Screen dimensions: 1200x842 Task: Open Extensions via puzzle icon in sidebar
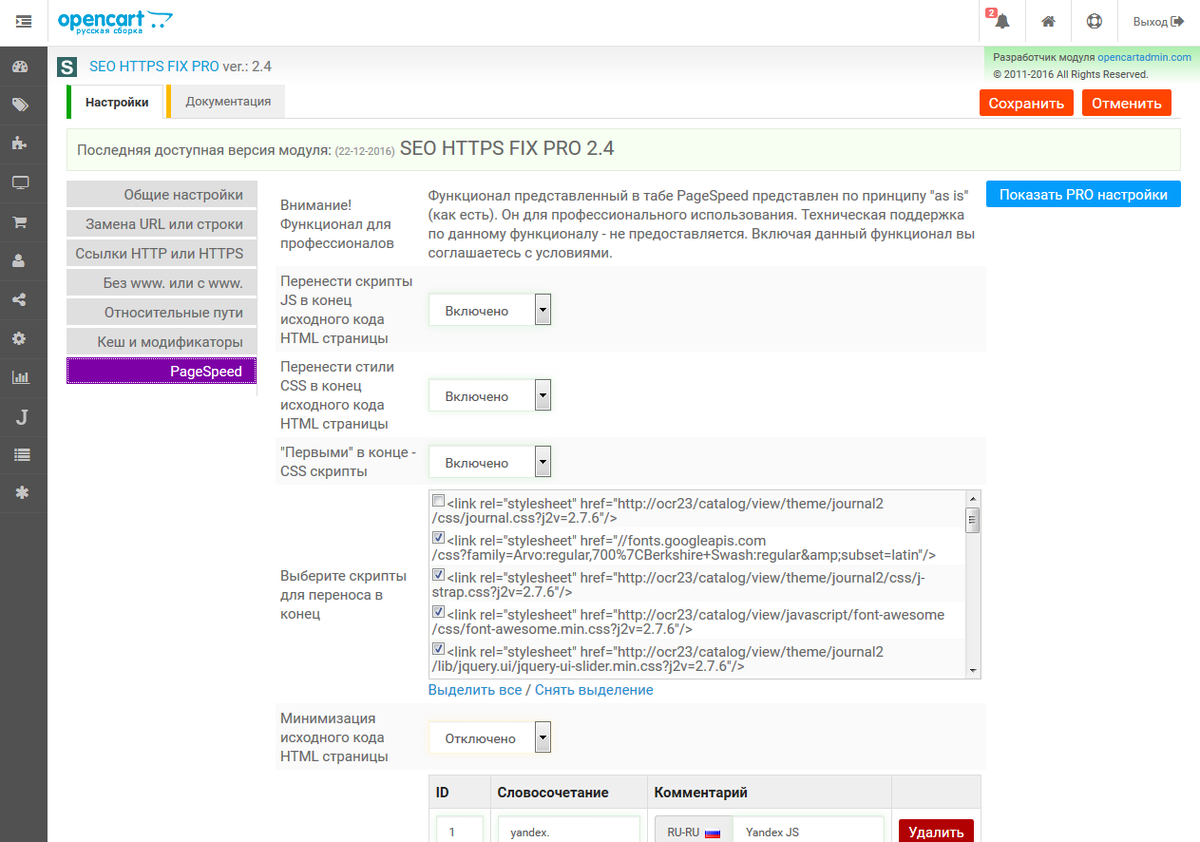point(20,144)
